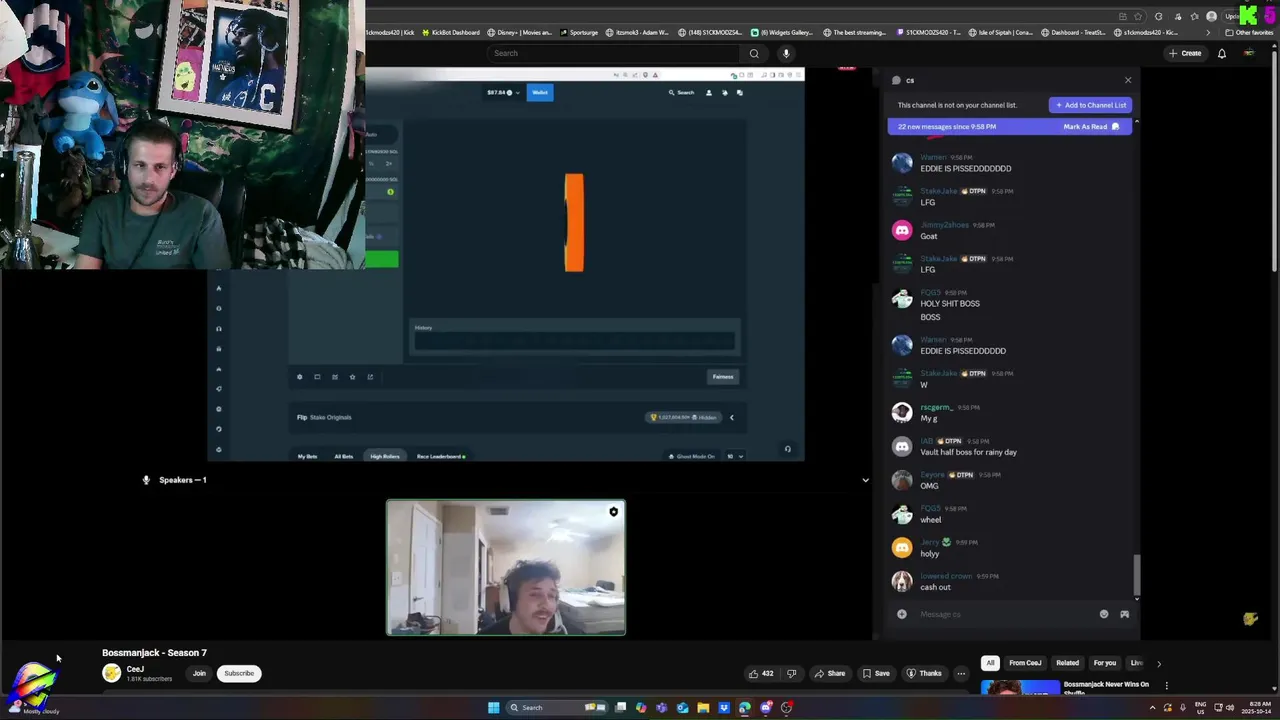1280x720 pixels.
Task: Show hidden tray icons chevron
Action: point(1152,707)
